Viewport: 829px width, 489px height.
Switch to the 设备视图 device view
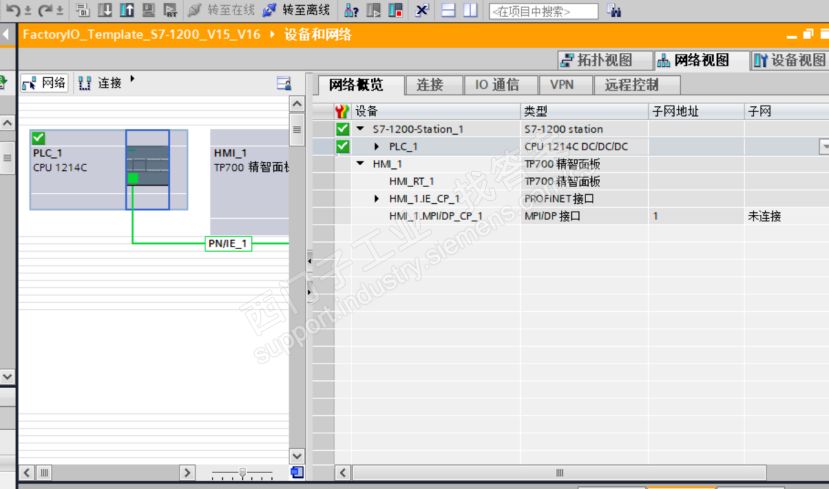[790, 60]
